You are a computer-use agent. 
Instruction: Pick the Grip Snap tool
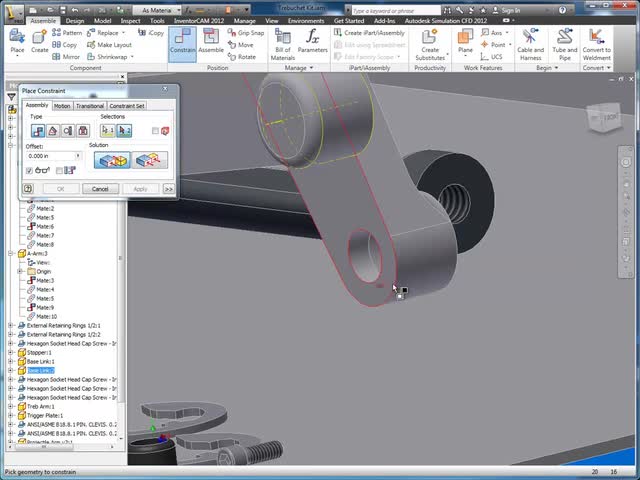pos(246,33)
